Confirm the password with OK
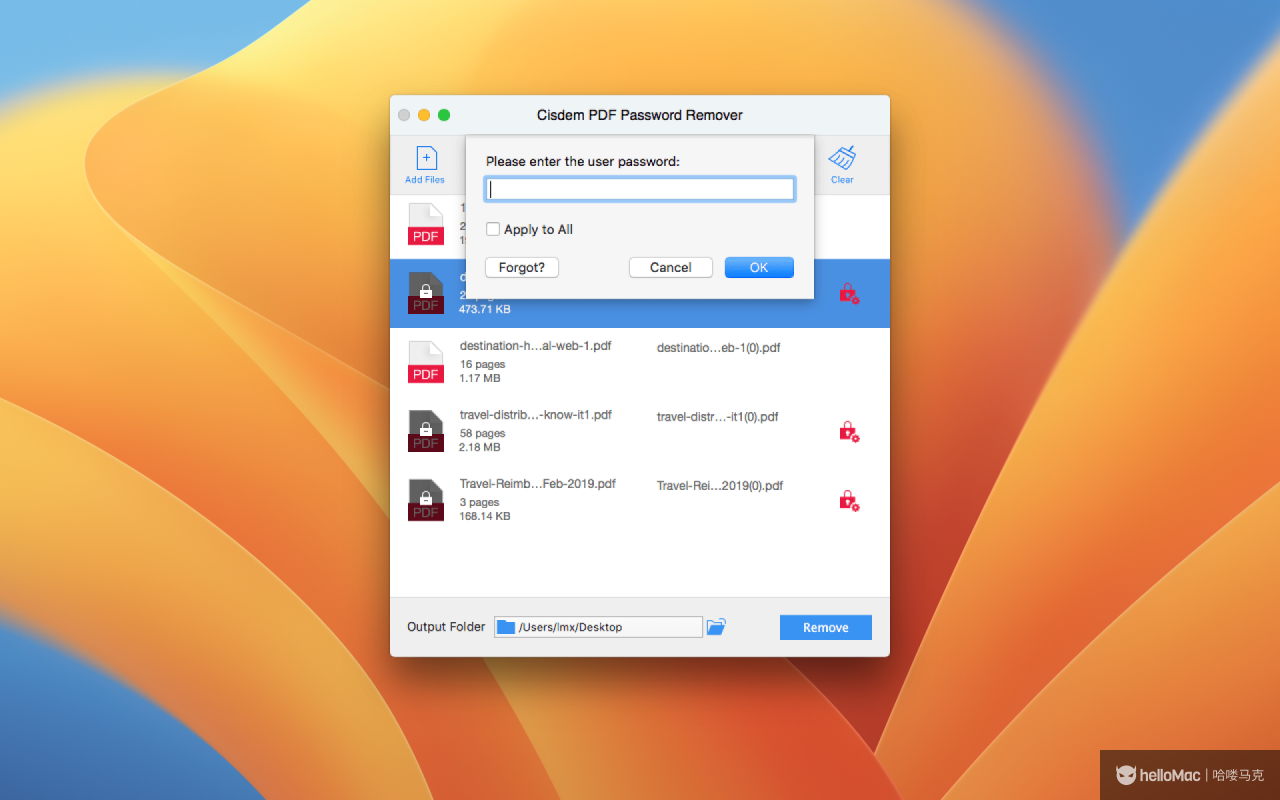 coord(759,267)
